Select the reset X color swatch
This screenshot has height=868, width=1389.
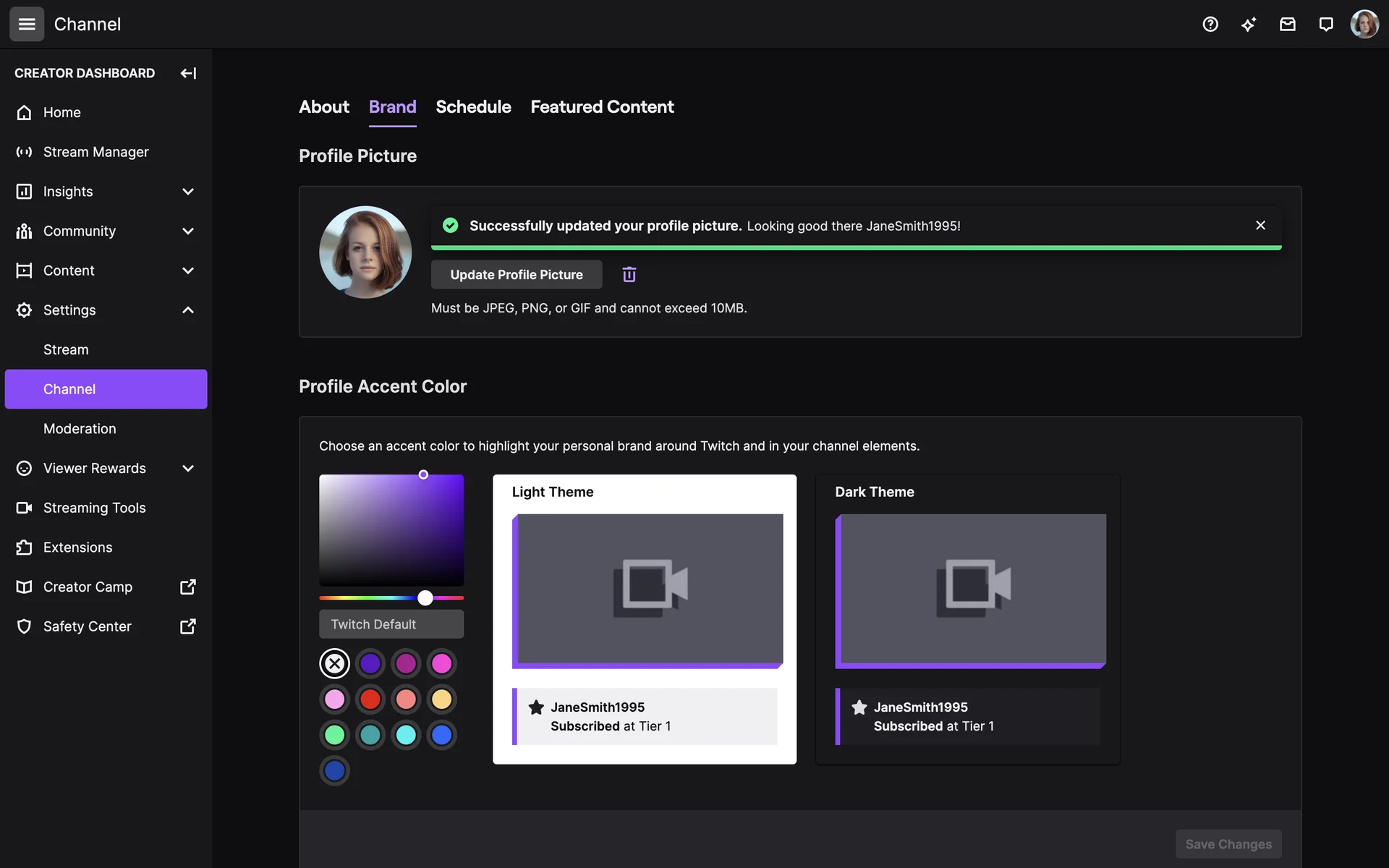pos(334,663)
